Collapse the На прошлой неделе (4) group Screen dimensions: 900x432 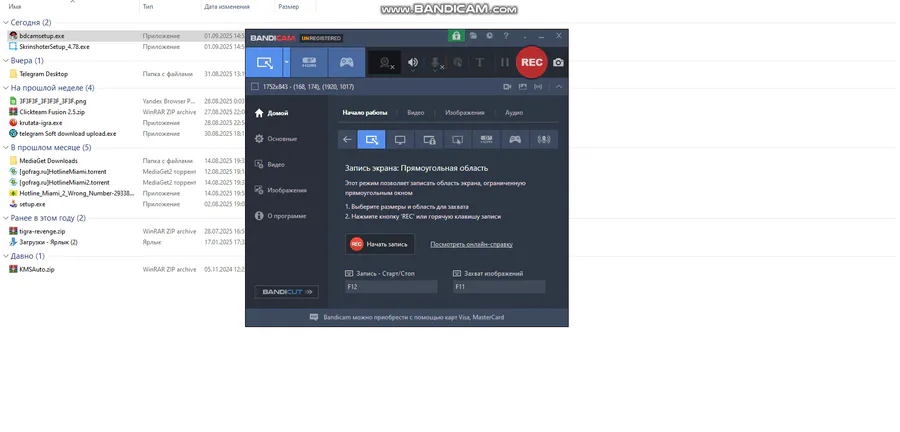coord(6,88)
